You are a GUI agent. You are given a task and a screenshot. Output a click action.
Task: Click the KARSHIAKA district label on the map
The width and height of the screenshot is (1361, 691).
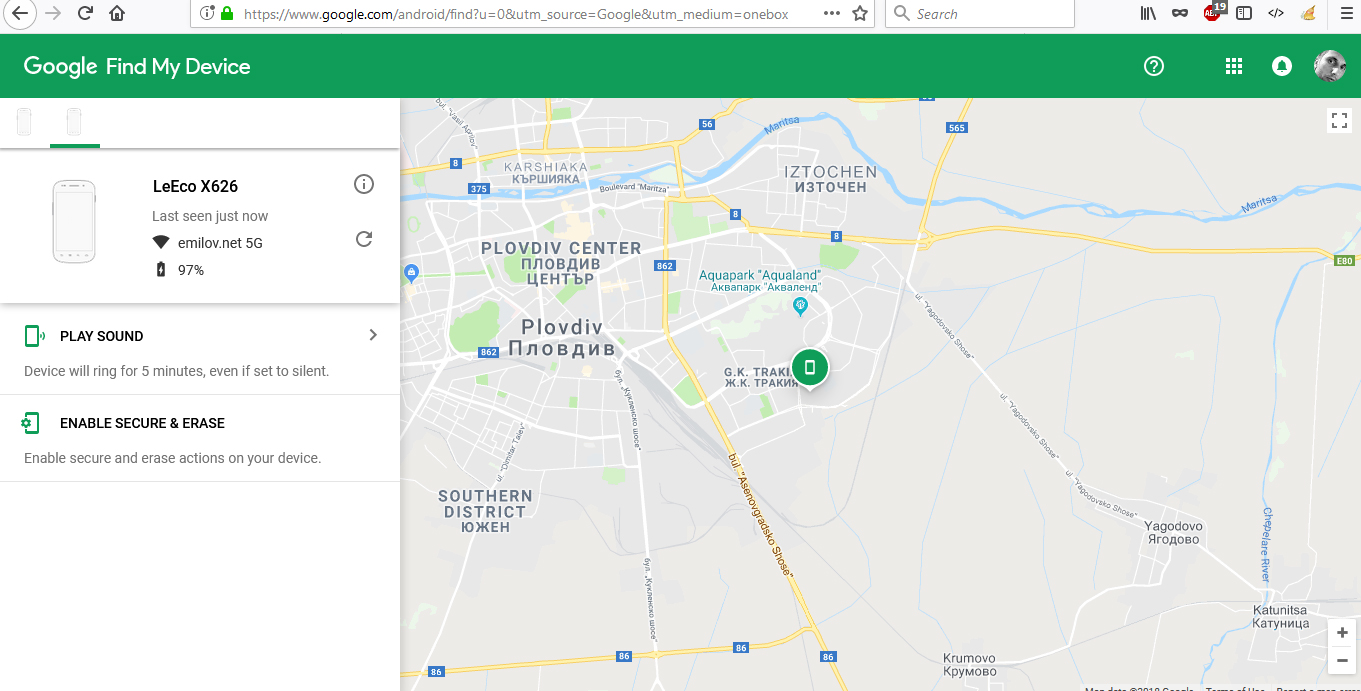(546, 173)
